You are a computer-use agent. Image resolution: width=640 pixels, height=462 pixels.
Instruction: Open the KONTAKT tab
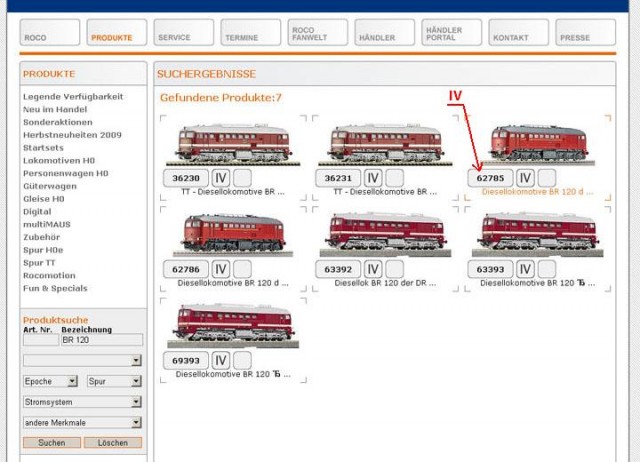coord(518,32)
